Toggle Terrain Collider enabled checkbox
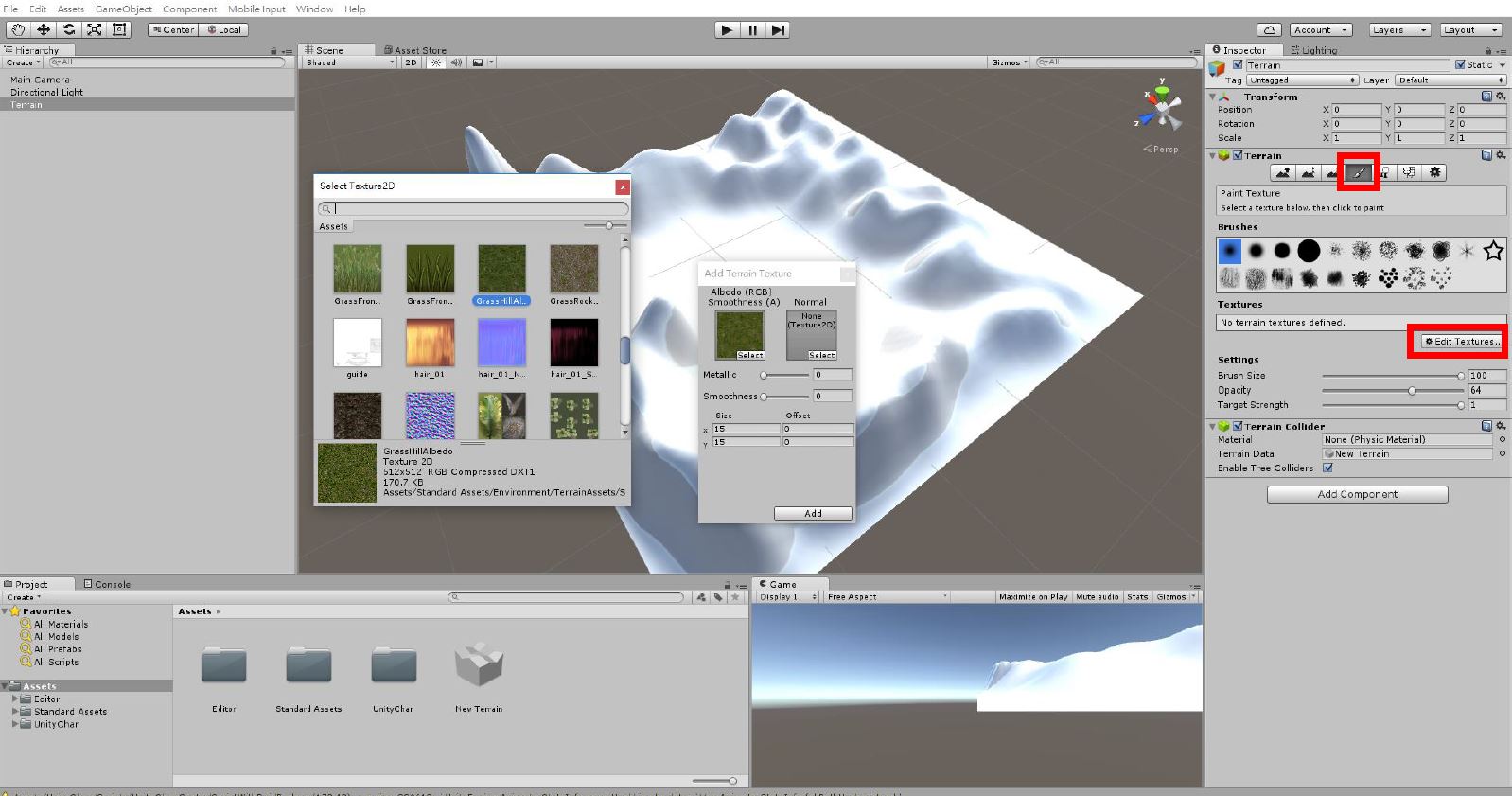This screenshot has width=1512, height=796. [1238, 426]
